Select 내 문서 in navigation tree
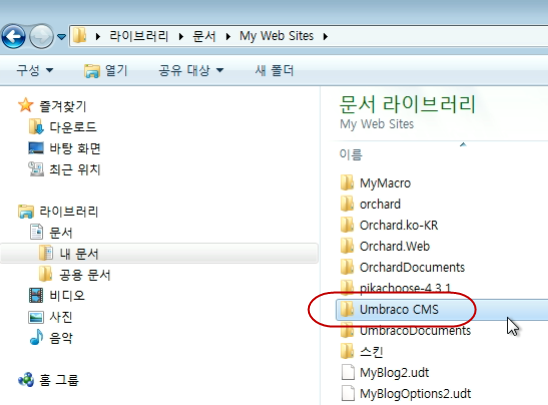 coord(79,254)
